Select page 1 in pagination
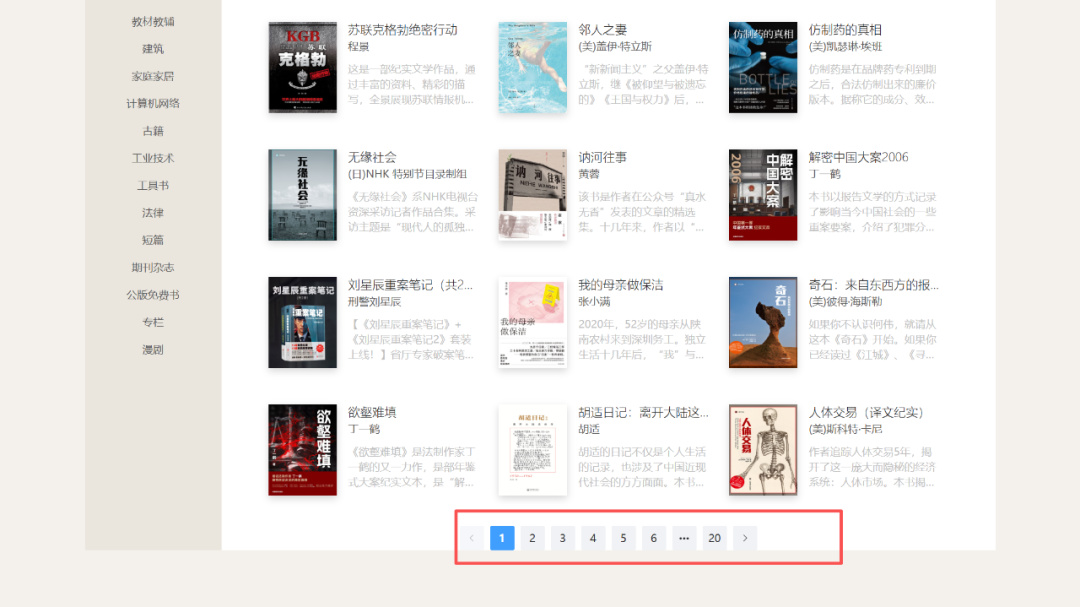Image resolution: width=1080 pixels, height=607 pixels. click(x=502, y=538)
